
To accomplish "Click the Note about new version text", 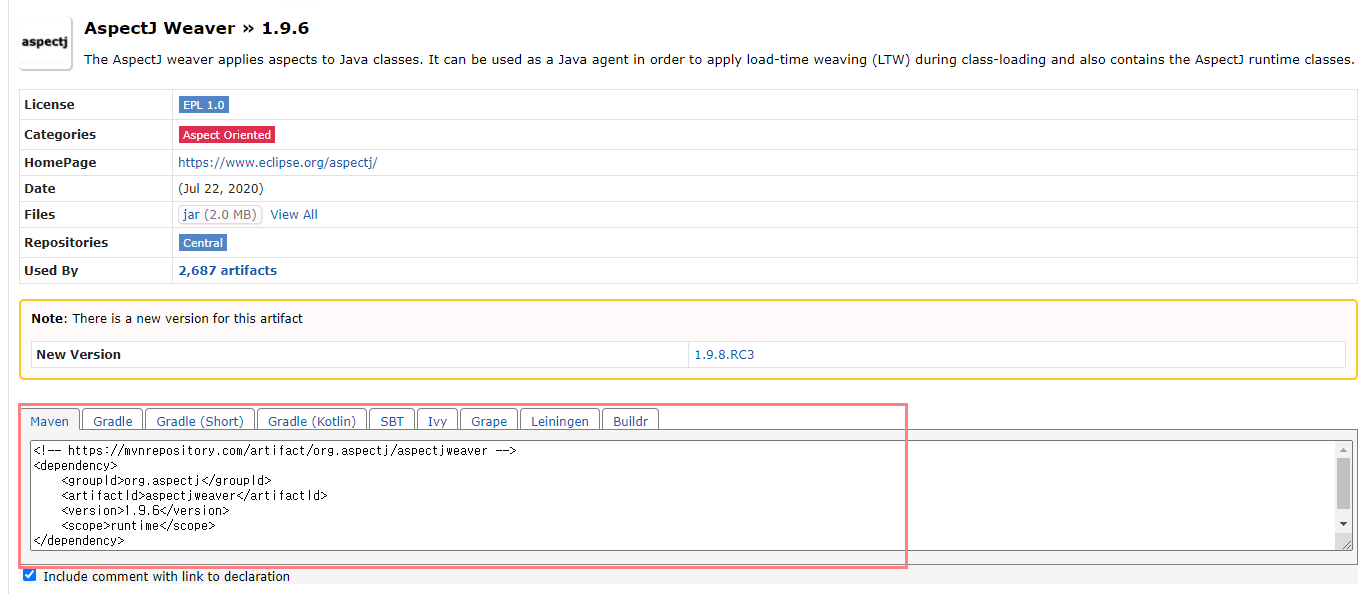I will (x=167, y=318).
